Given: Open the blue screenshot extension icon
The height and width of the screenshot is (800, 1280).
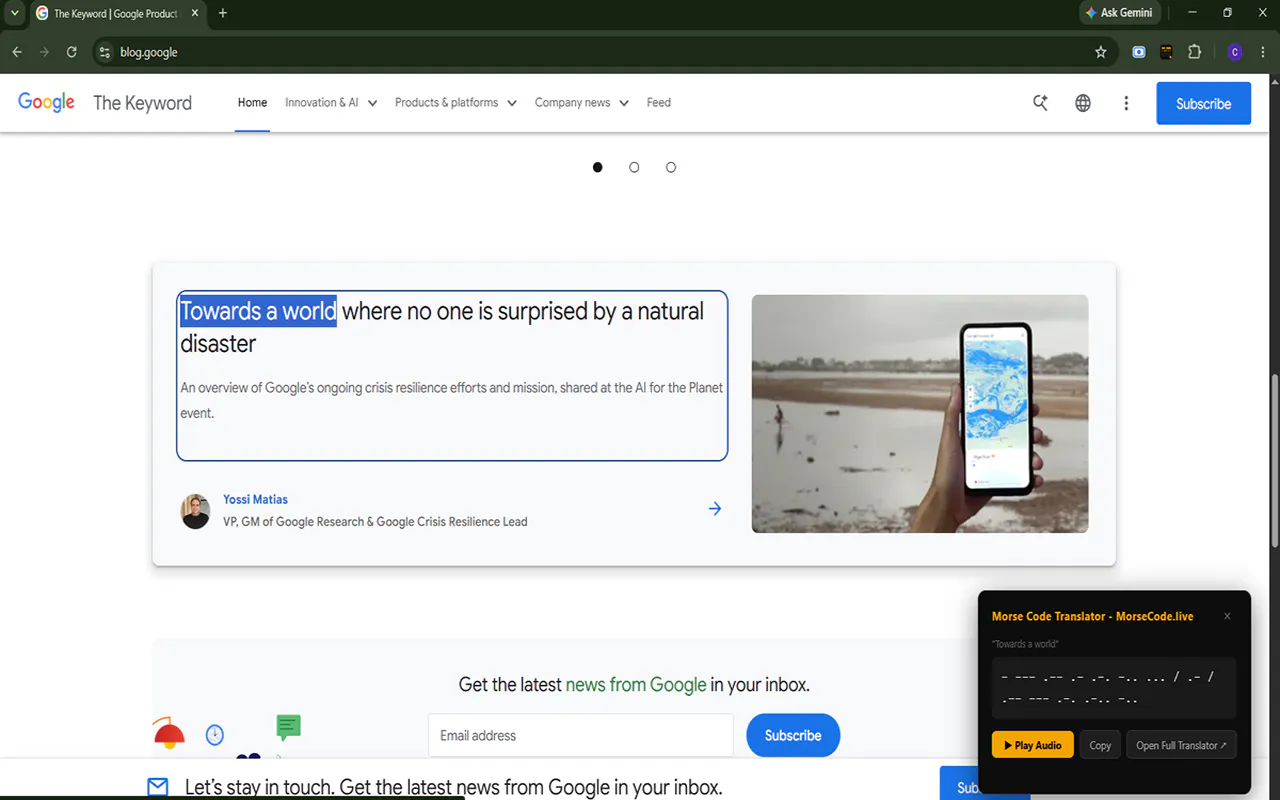Looking at the screenshot, I should click(x=1139, y=52).
